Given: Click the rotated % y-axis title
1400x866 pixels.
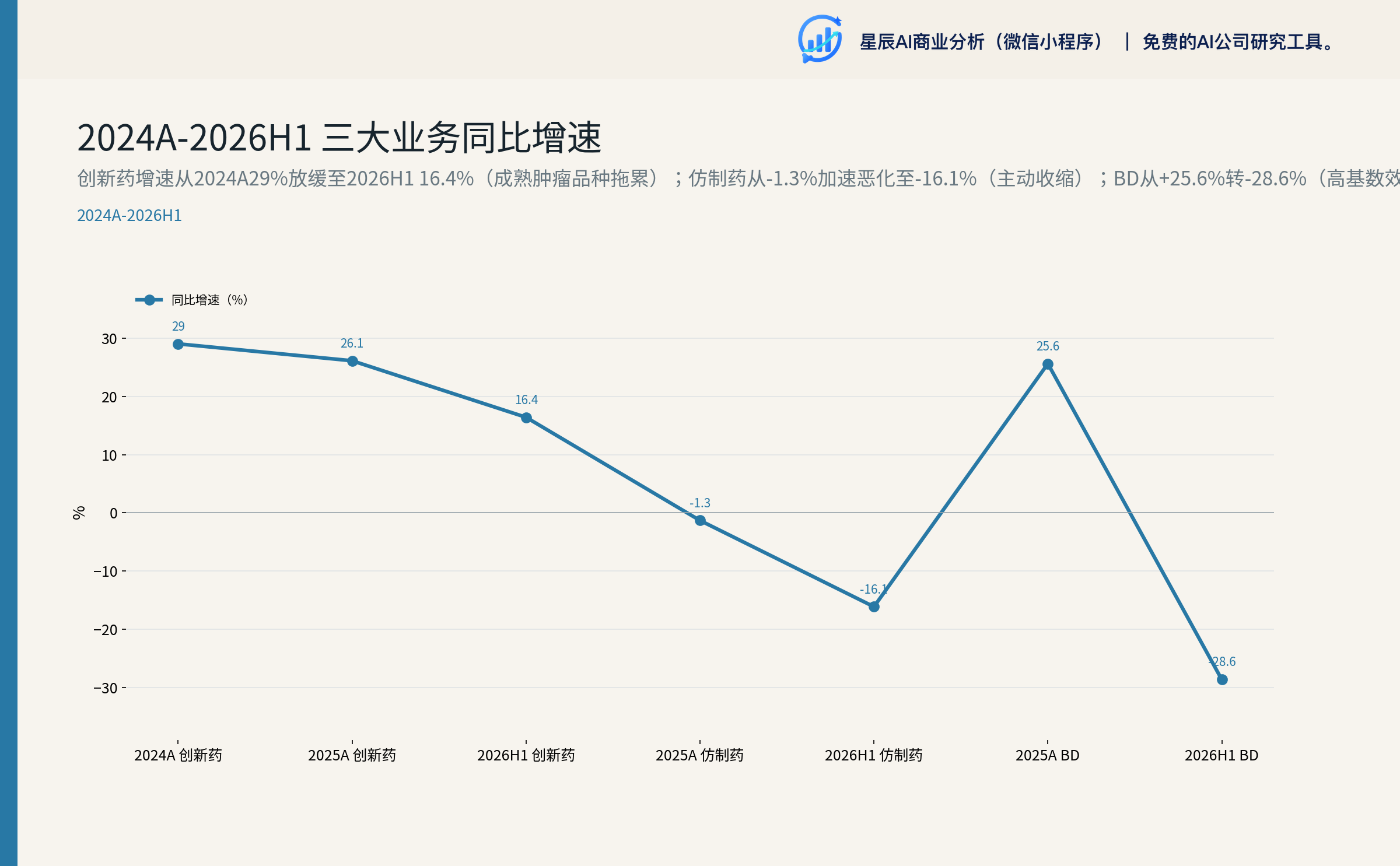Looking at the screenshot, I should click(79, 513).
